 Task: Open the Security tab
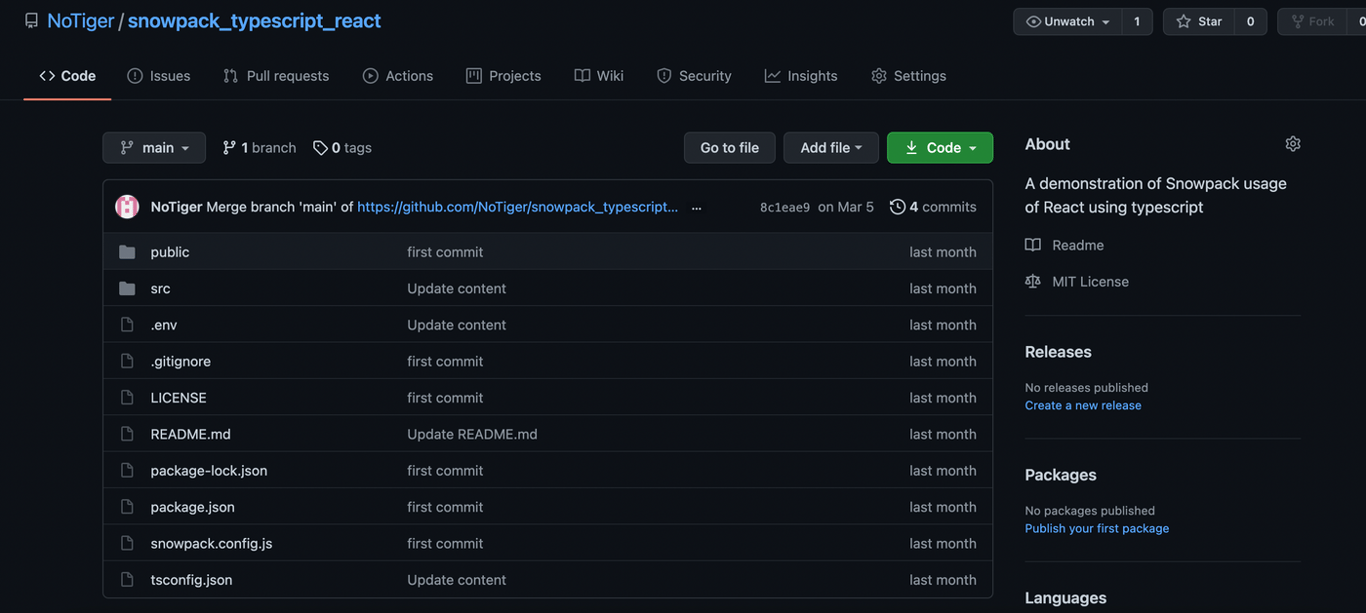tap(694, 76)
